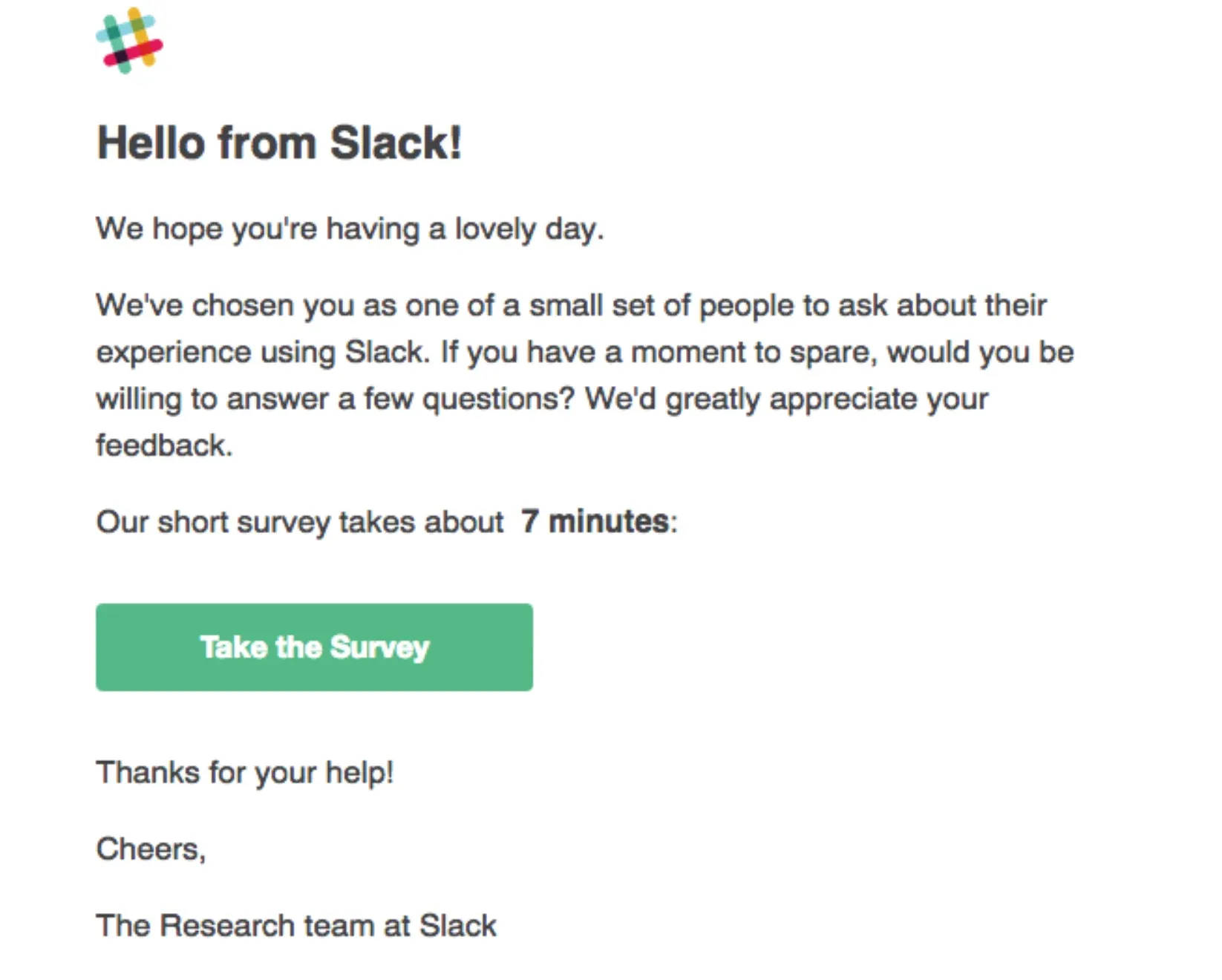Screen dimensions: 1222x980
Task: Click "The Research team at Slack" signature
Action: (296, 926)
